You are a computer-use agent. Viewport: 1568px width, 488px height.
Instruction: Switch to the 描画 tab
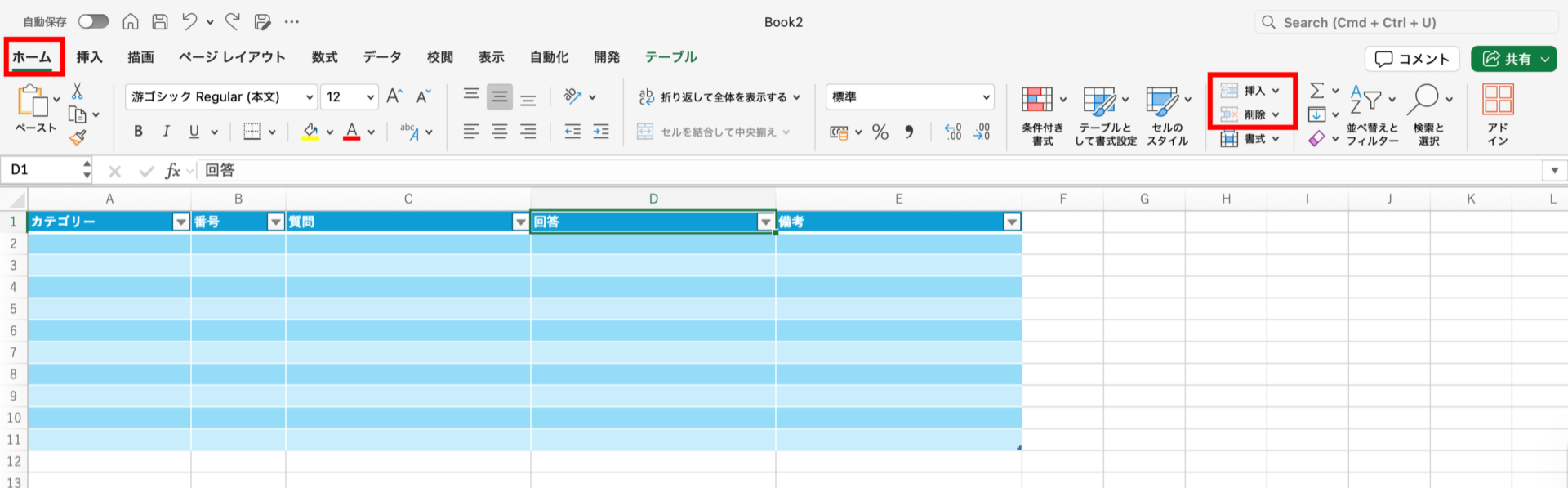click(x=140, y=57)
